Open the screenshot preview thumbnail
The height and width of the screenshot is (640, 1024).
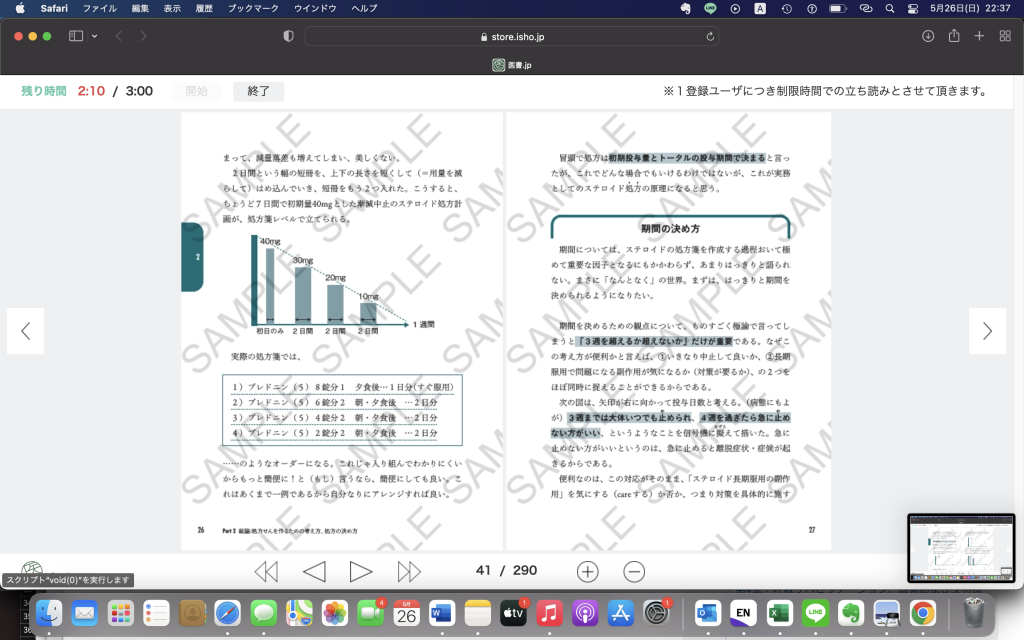click(x=959, y=548)
